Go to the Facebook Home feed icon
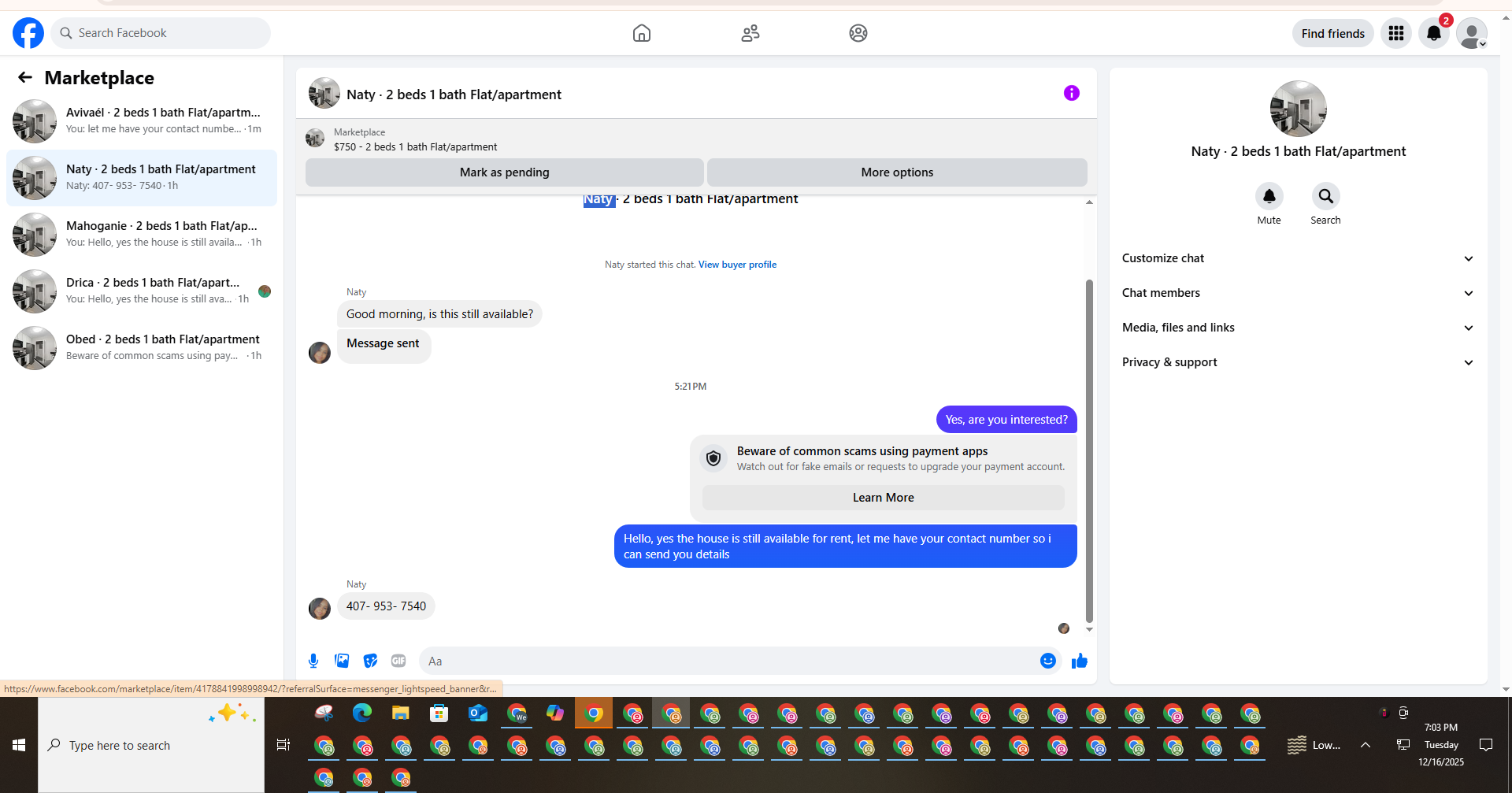 click(642, 33)
